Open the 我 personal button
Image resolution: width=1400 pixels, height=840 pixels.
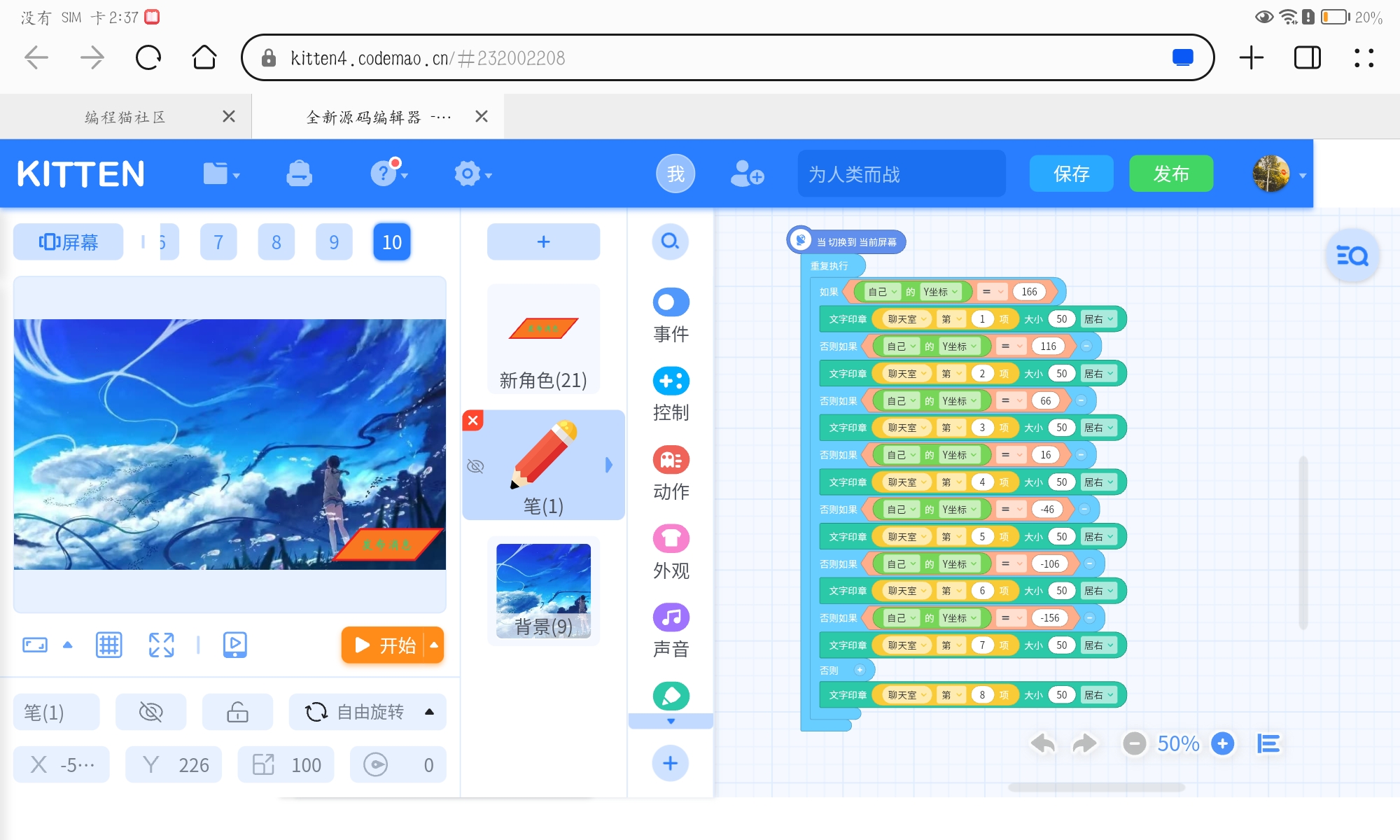675,174
